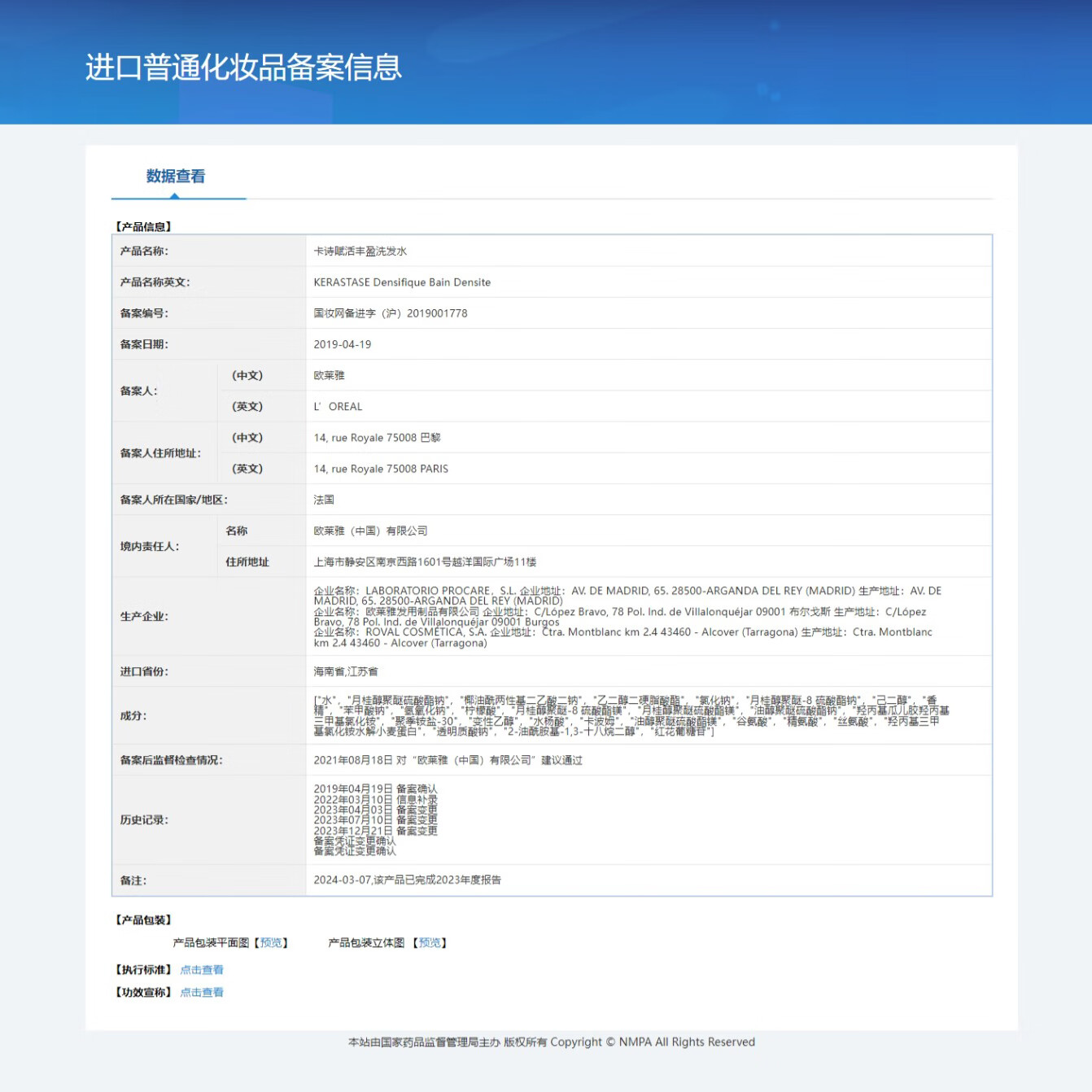Click the NMPA copyright footer text

[x=551, y=1042]
